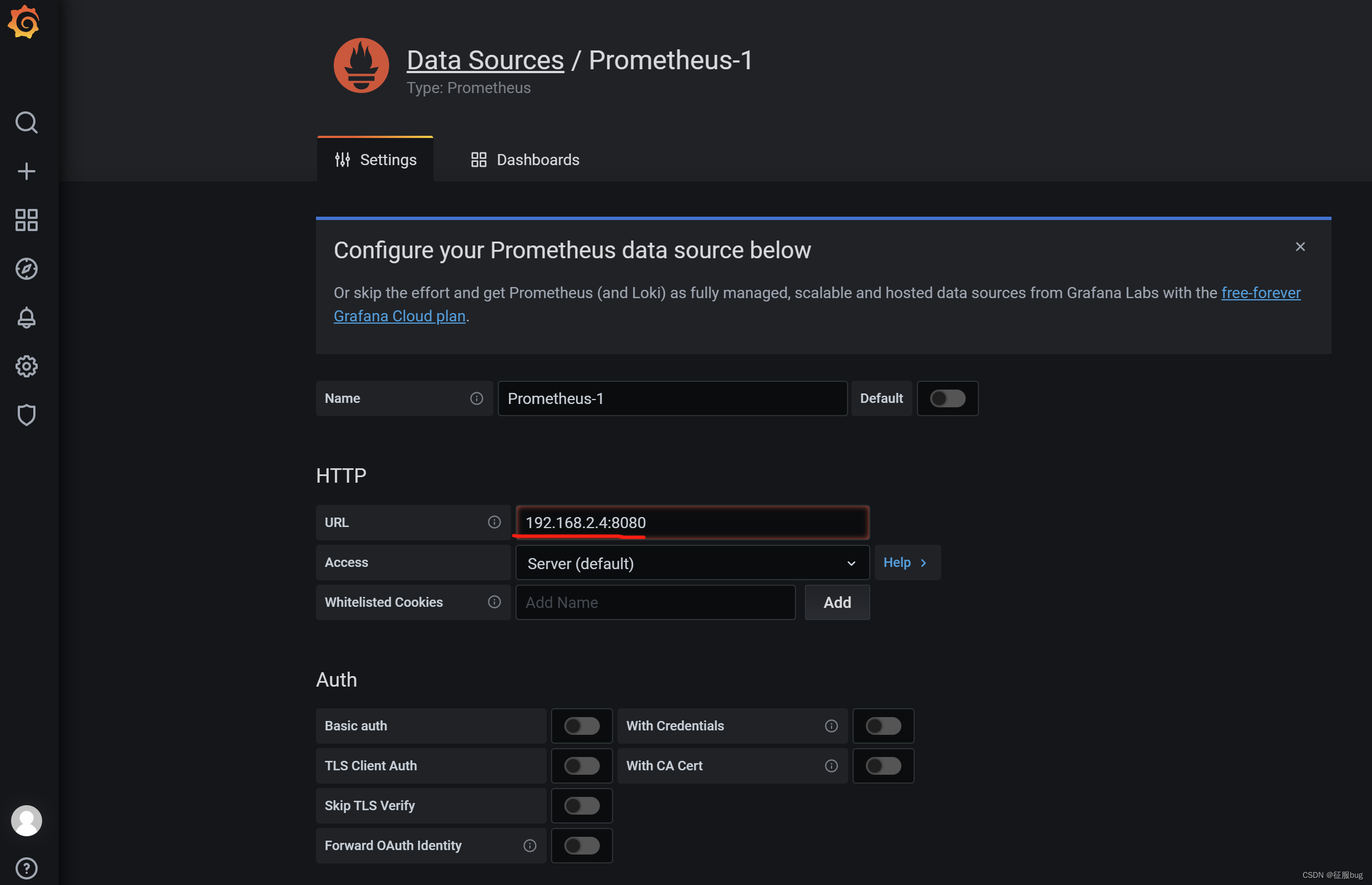Screen dimensions: 1372x885
Task: Open the Search icon in sidebar
Action: 27,122
